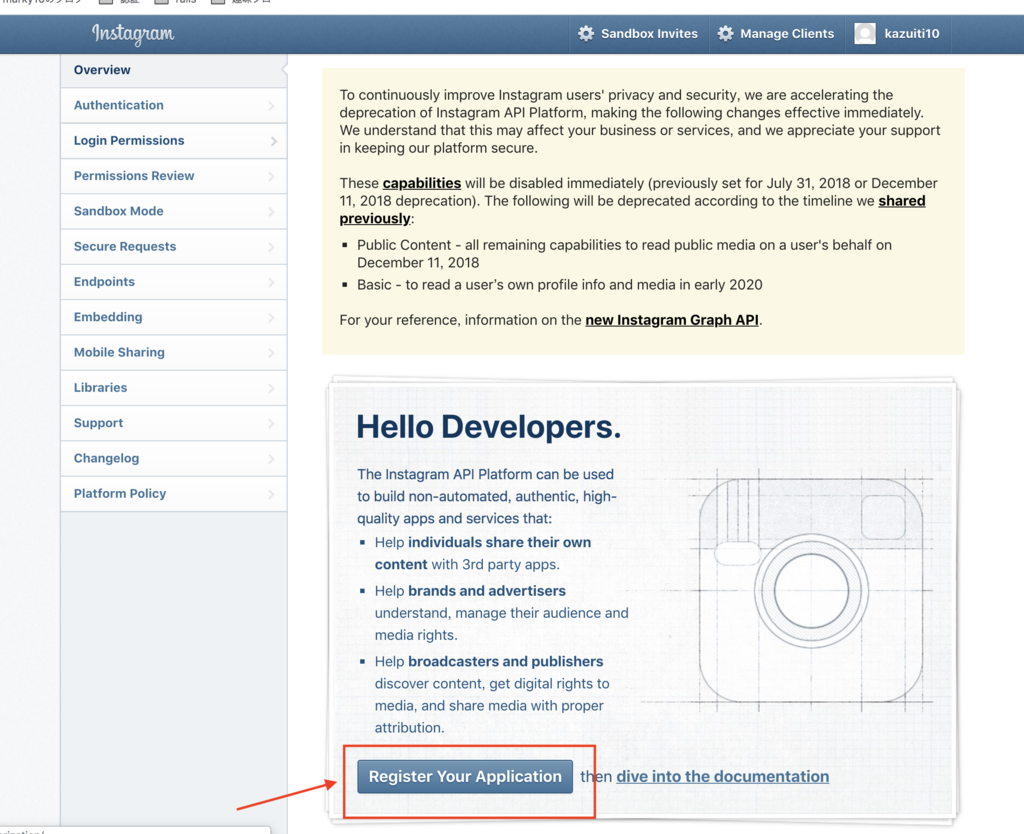
Task: Click chevron beside Authentication
Action: coord(272,106)
